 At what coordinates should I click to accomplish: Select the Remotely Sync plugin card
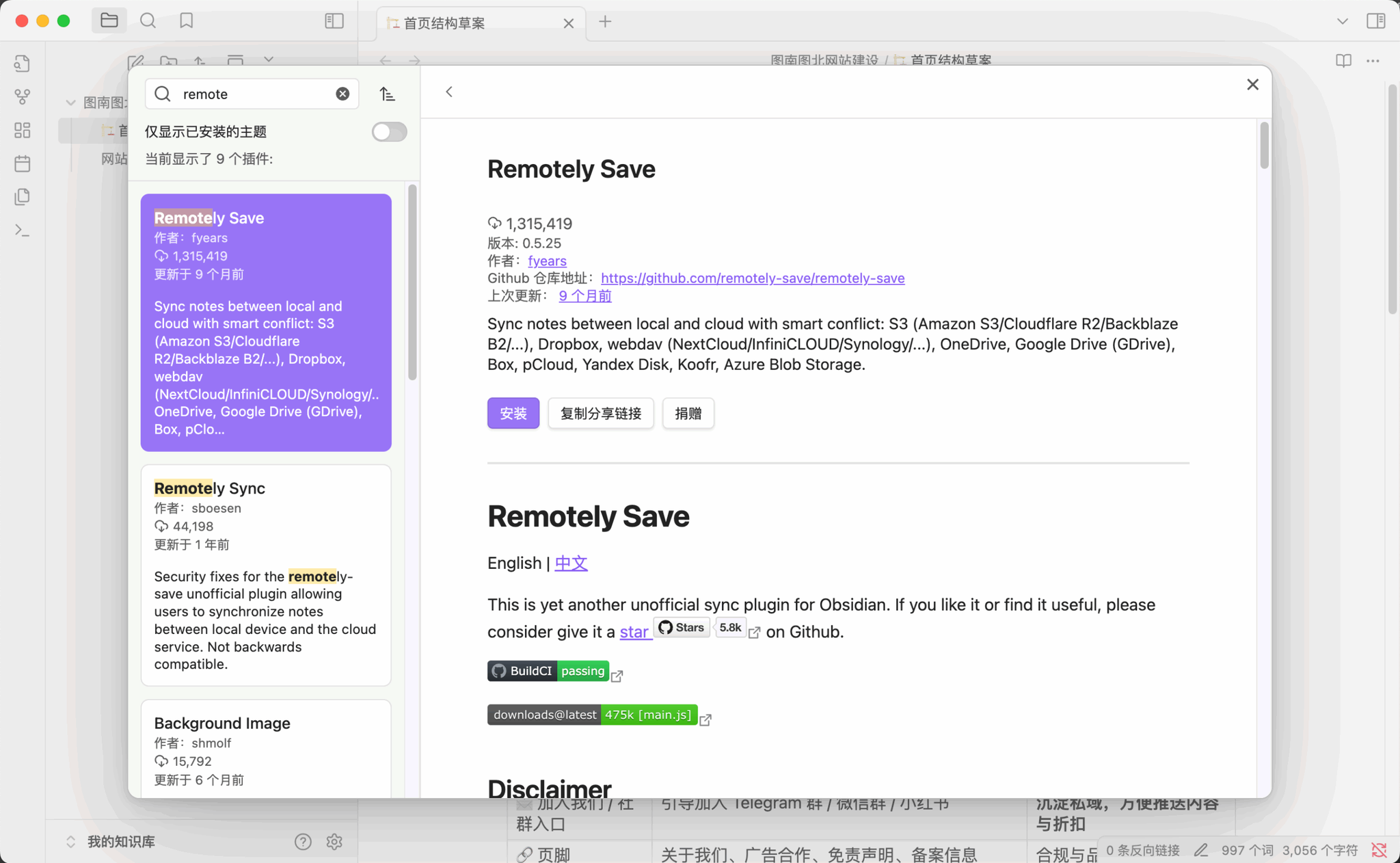tap(266, 575)
